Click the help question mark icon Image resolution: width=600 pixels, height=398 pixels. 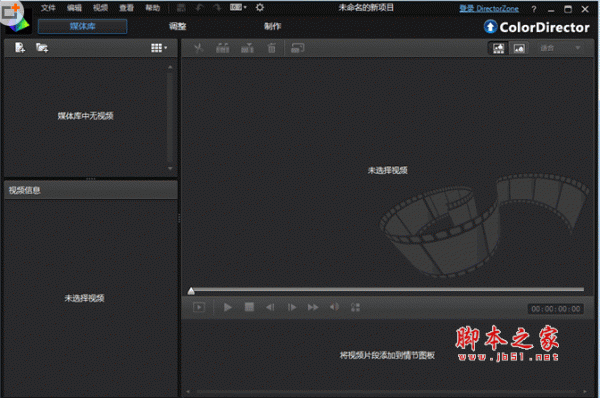[x=534, y=9]
